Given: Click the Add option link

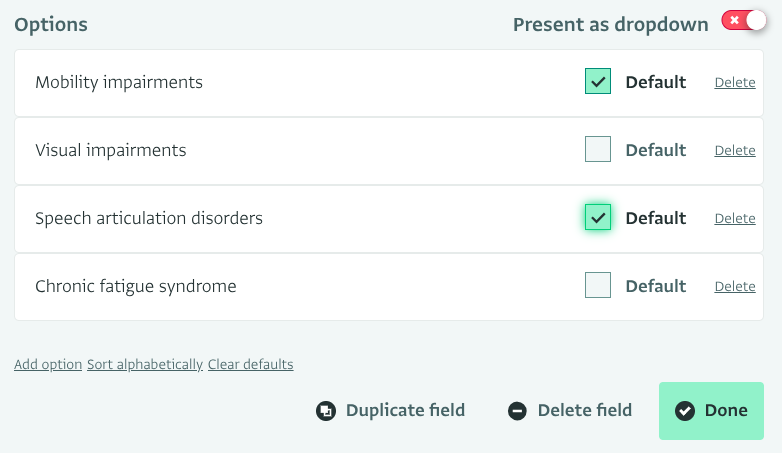Looking at the screenshot, I should pyautogui.click(x=48, y=364).
